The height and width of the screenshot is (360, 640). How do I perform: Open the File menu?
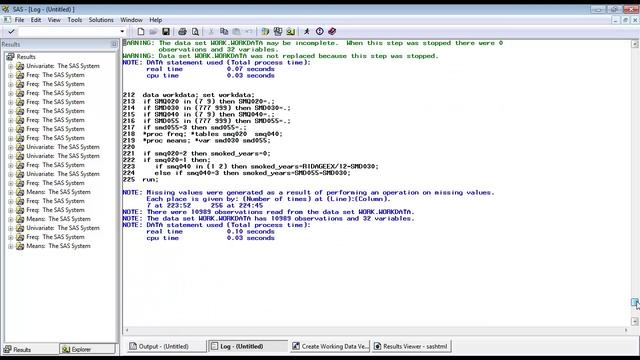[x=19, y=20]
